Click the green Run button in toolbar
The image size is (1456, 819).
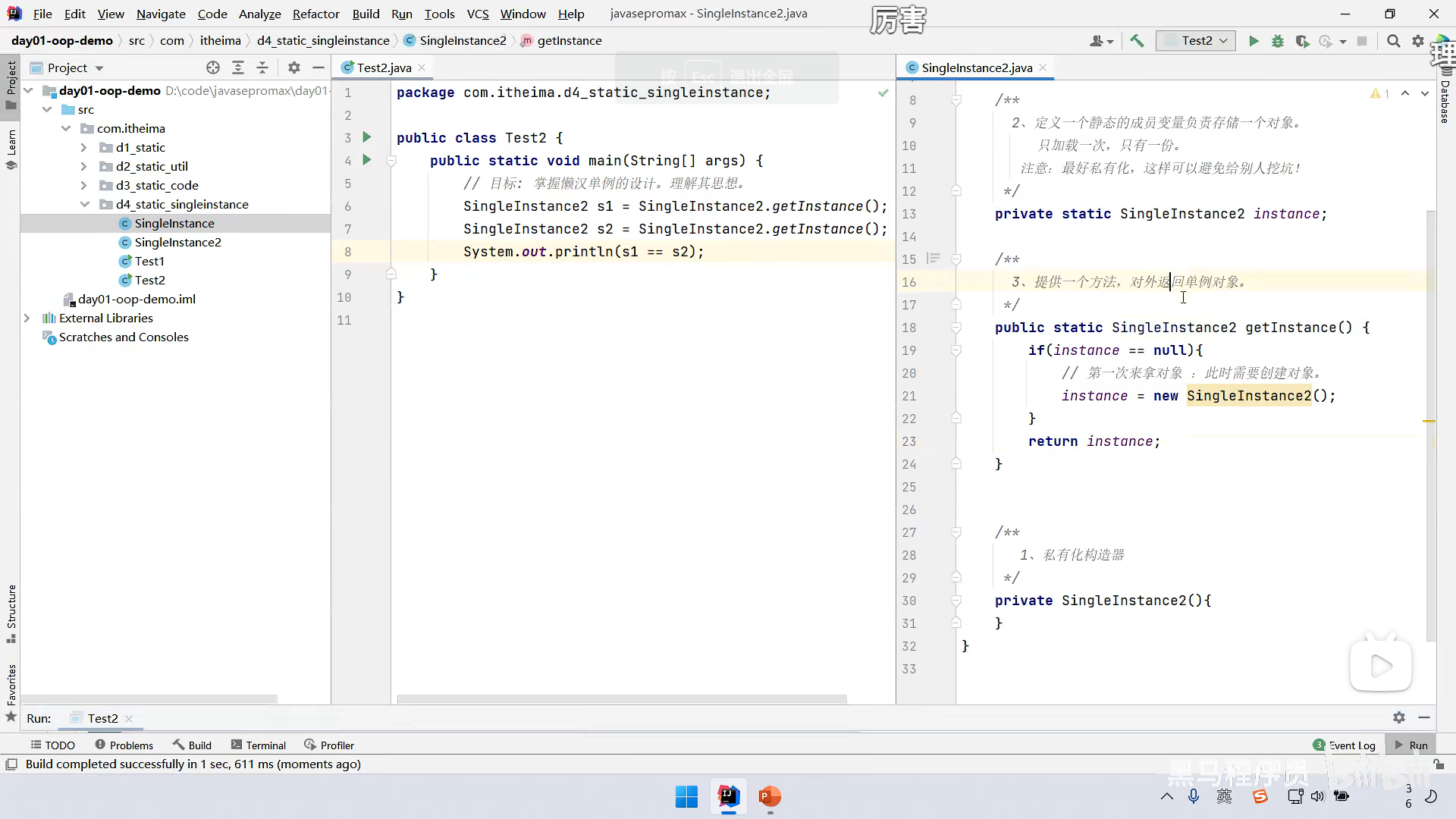1254,41
